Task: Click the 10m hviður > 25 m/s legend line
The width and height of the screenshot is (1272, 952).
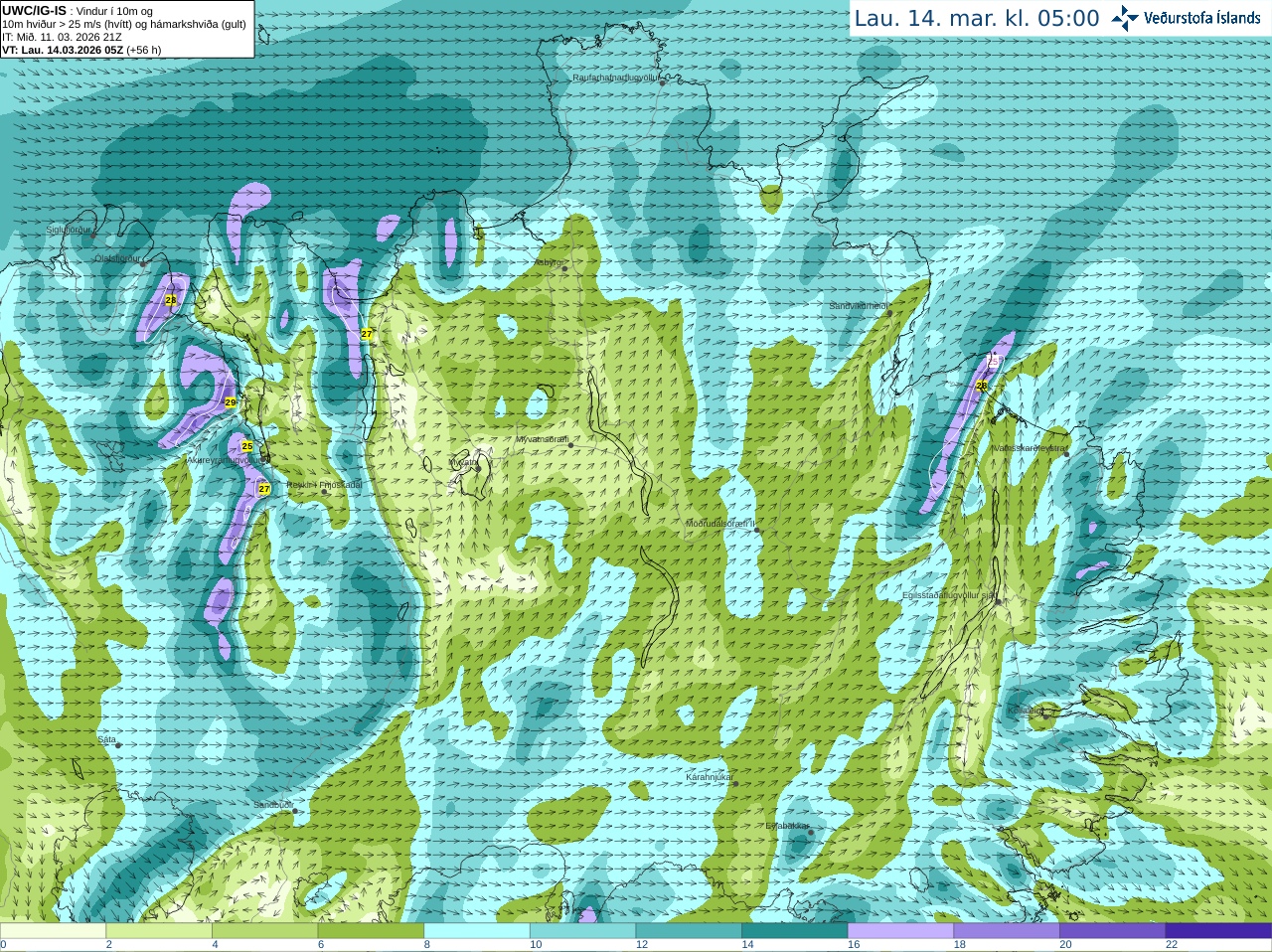Action: [x=124, y=24]
